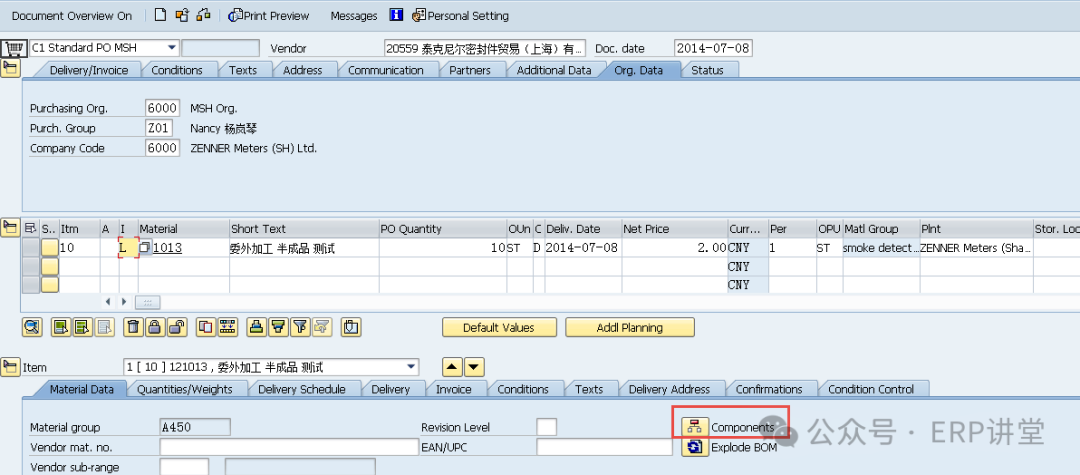Click the delete item trash icon
The width and height of the screenshot is (1080, 475).
tap(133, 327)
